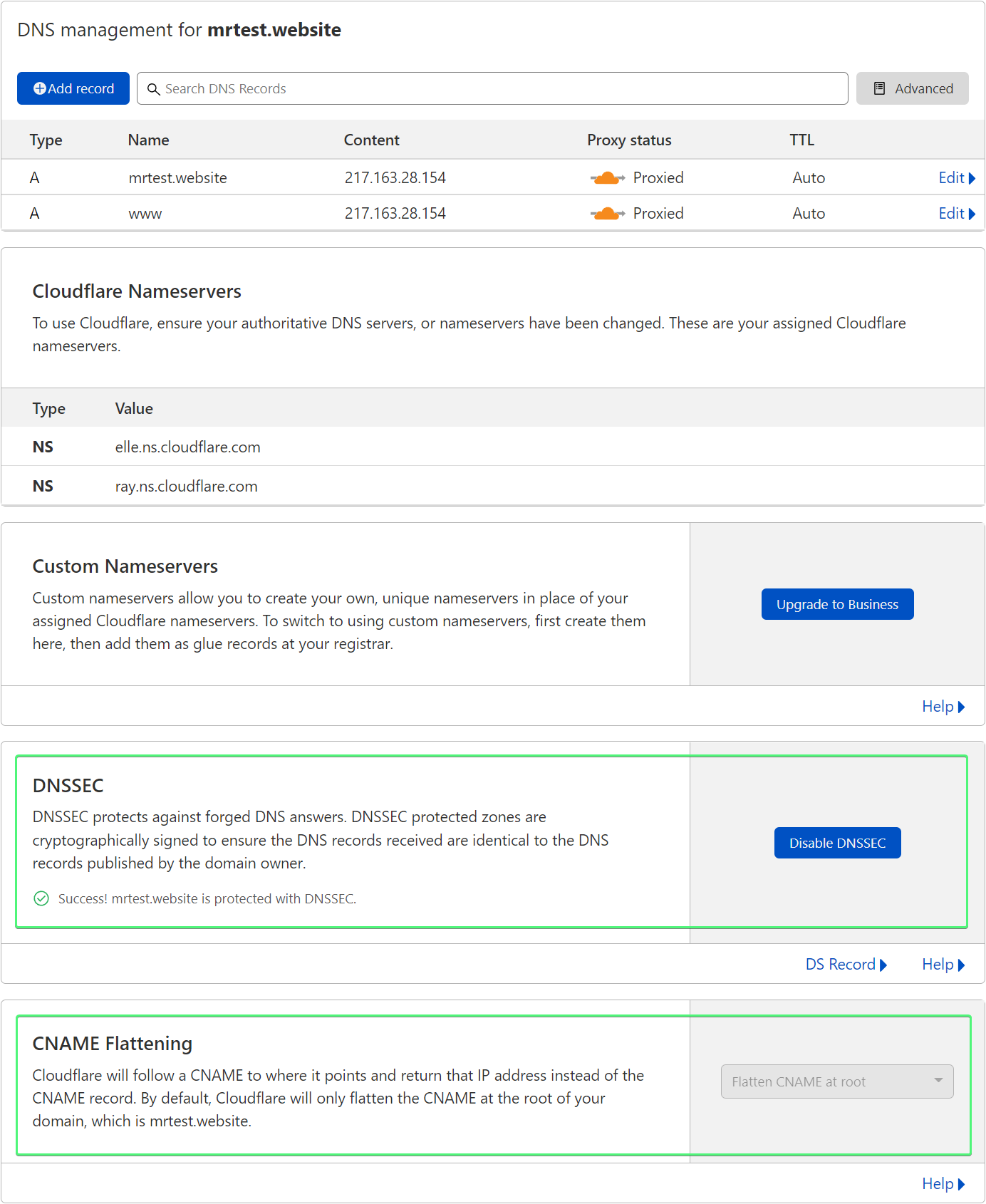Click the arrow icon beside DS Record
The height and width of the screenshot is (1204, 986).
pyautogui.click(x=883, y=965)
